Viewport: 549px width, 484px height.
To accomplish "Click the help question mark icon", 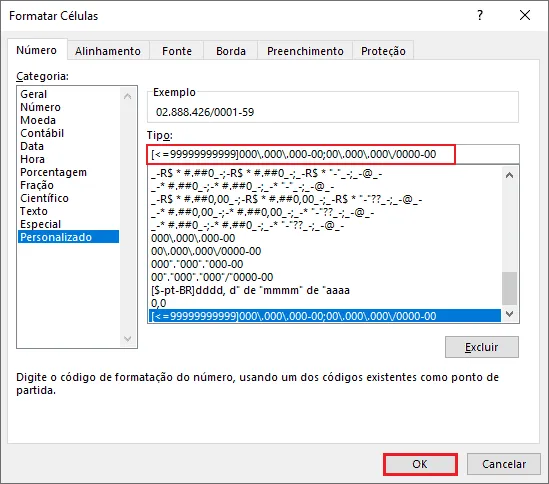I will [x=480, y=15].
